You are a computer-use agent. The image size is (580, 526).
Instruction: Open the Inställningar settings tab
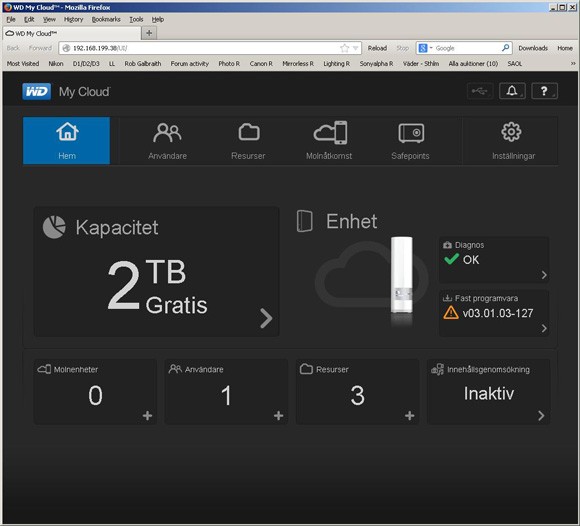coord(513,141)
